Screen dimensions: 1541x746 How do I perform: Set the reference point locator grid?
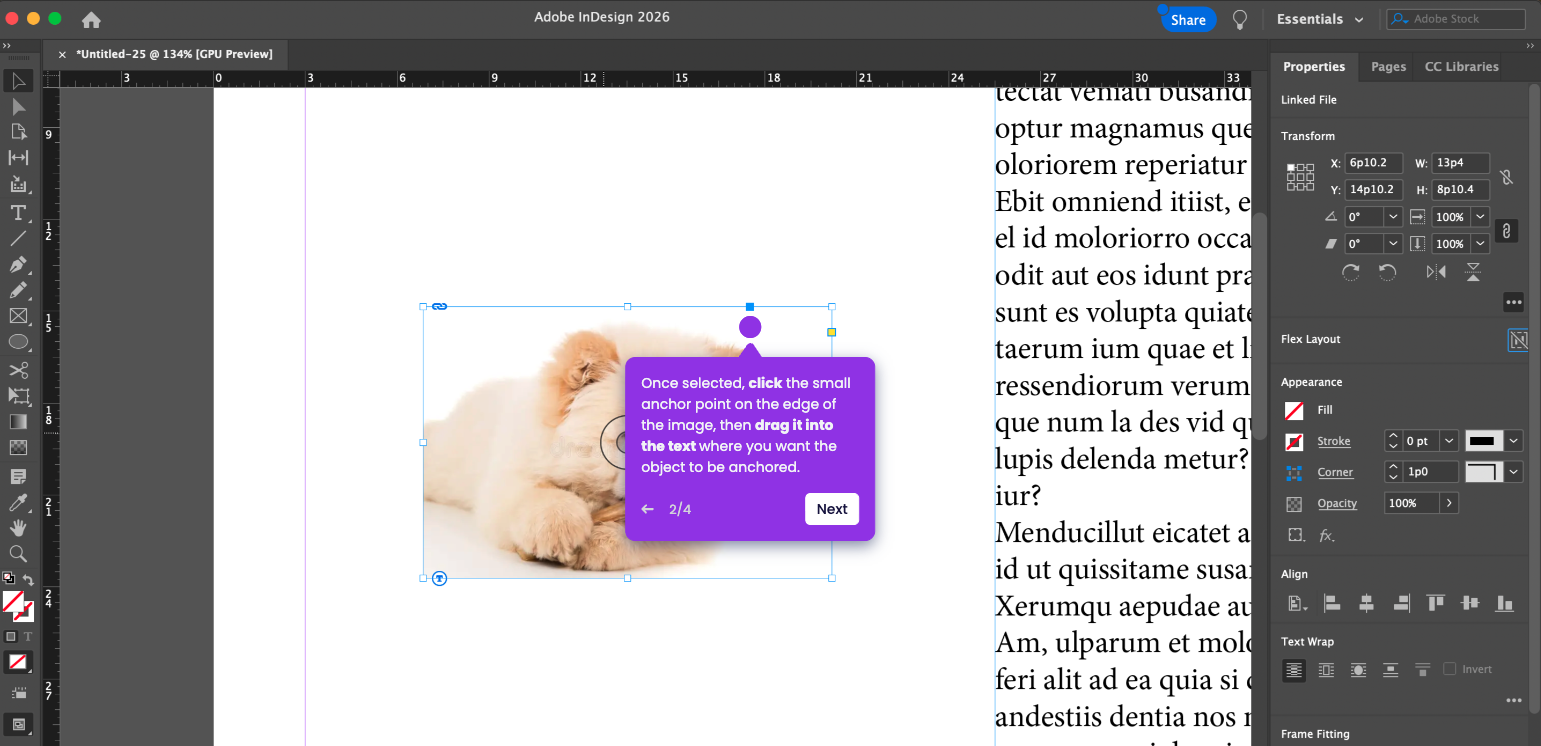coord(1300,177)
